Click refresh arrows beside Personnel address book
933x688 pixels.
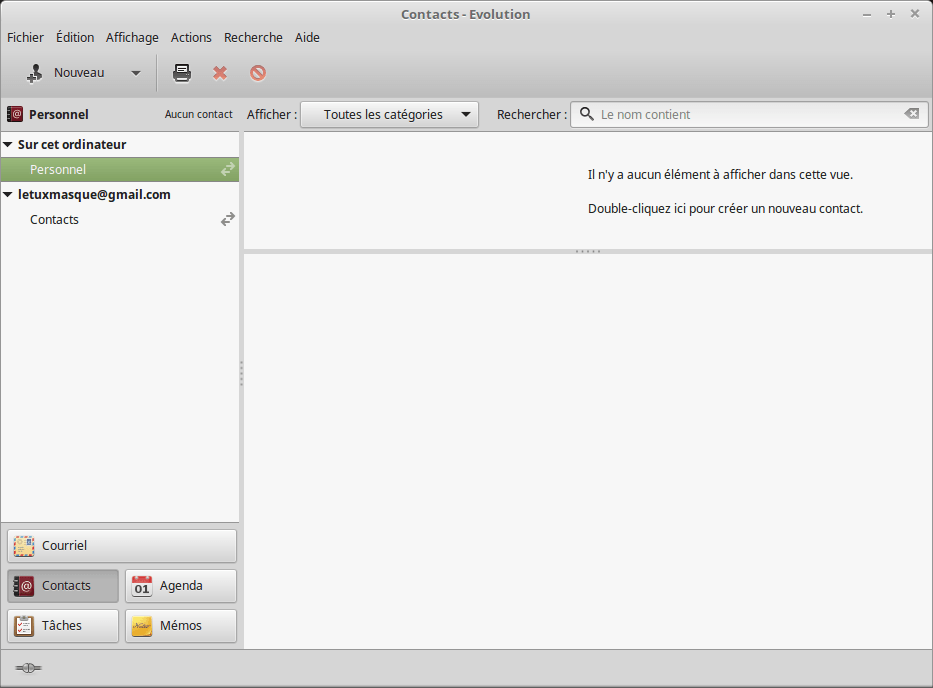(228, 170)
